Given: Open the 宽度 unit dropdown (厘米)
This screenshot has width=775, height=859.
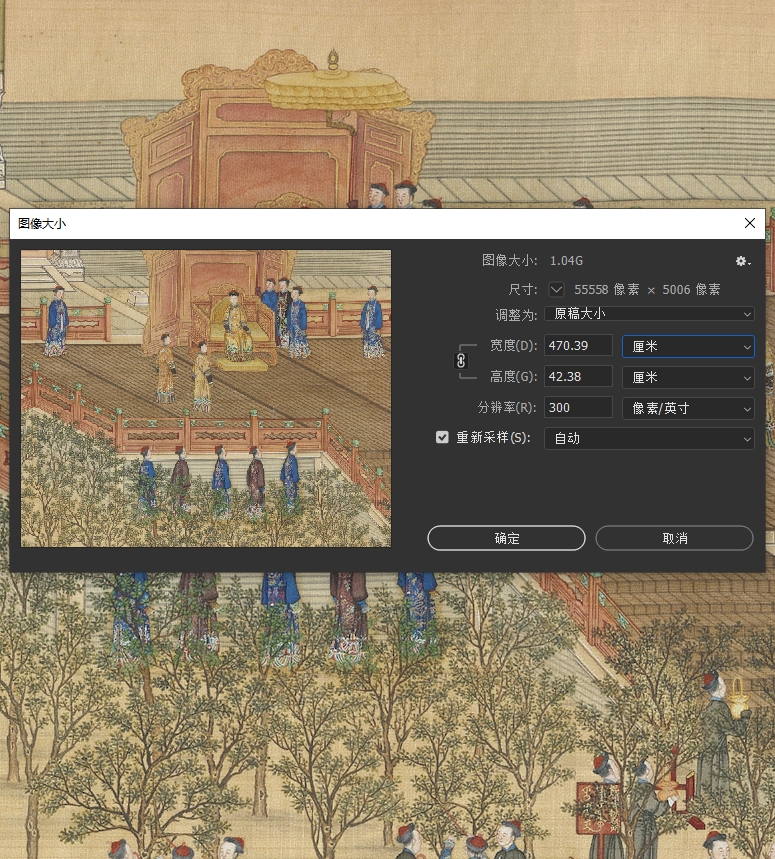Looking at the screenshot, I should pos(688,346).
